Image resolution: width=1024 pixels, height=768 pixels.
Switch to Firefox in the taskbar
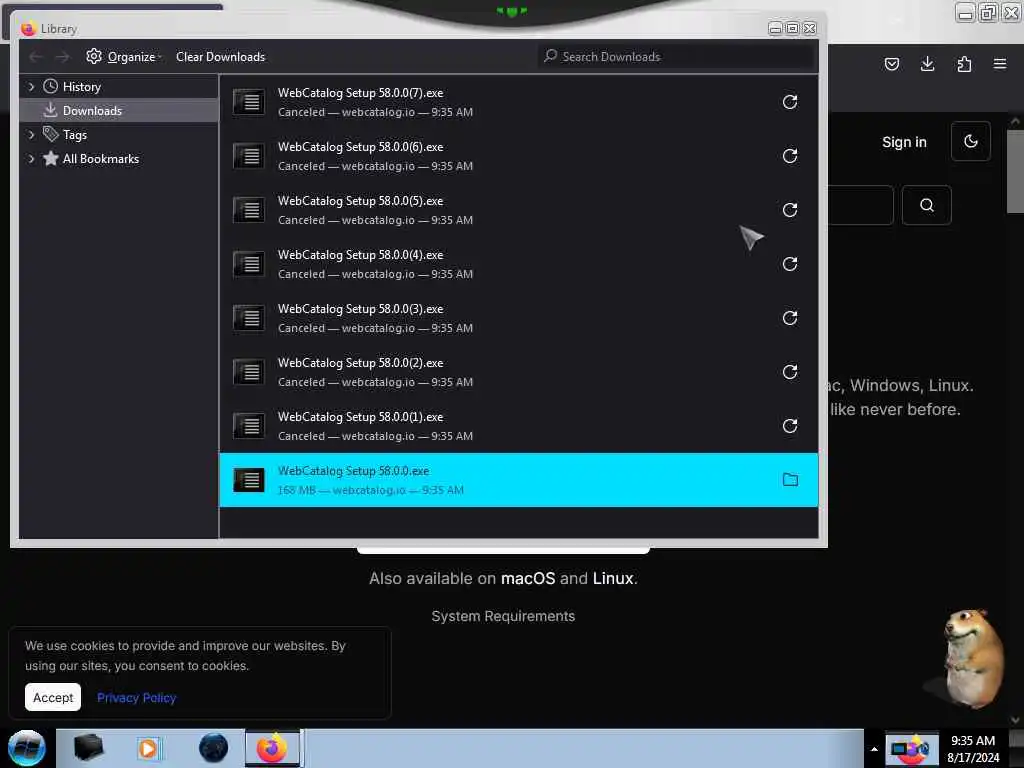tap(272, 748)
